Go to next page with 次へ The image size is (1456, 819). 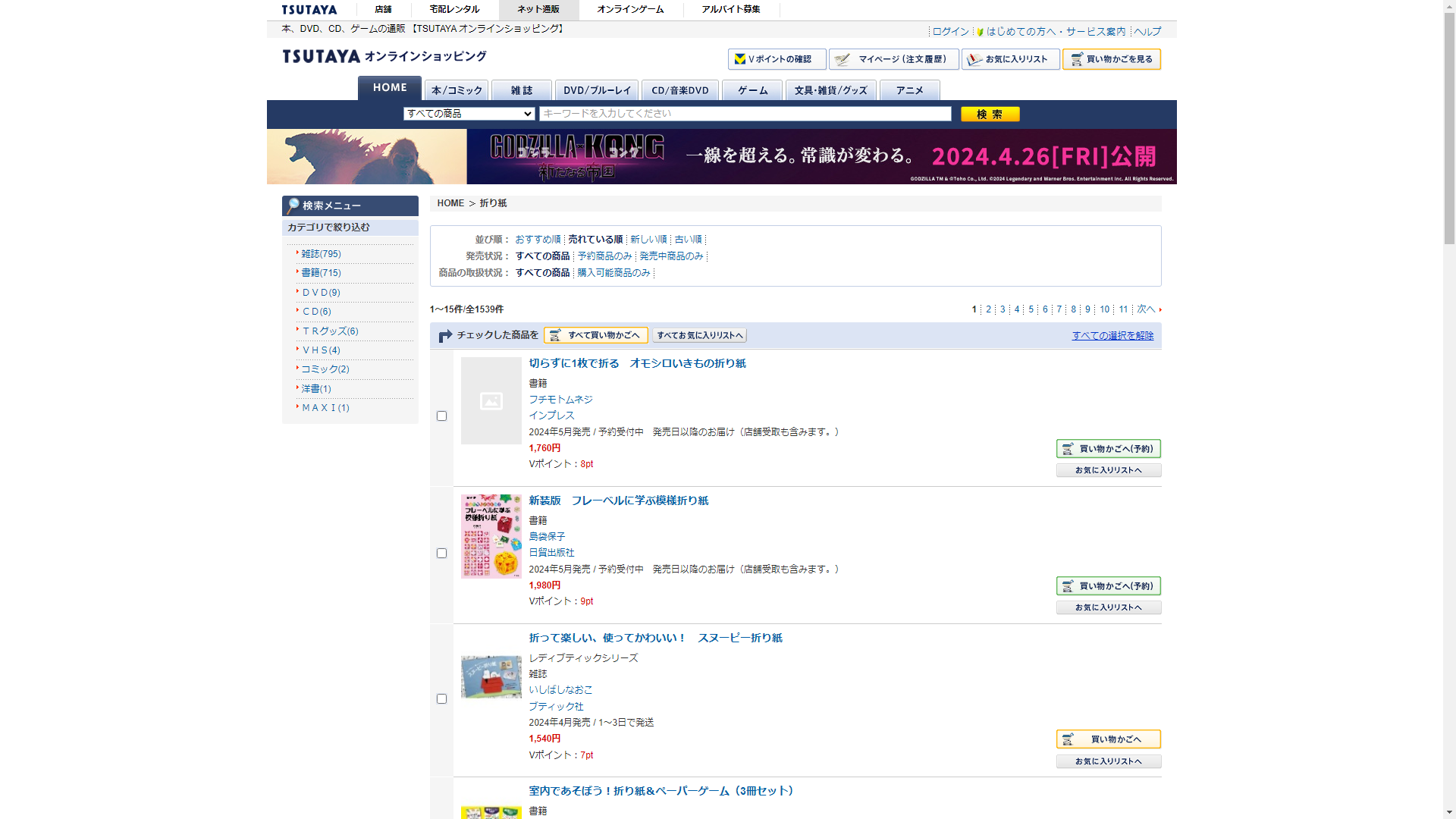[1147, 309]
